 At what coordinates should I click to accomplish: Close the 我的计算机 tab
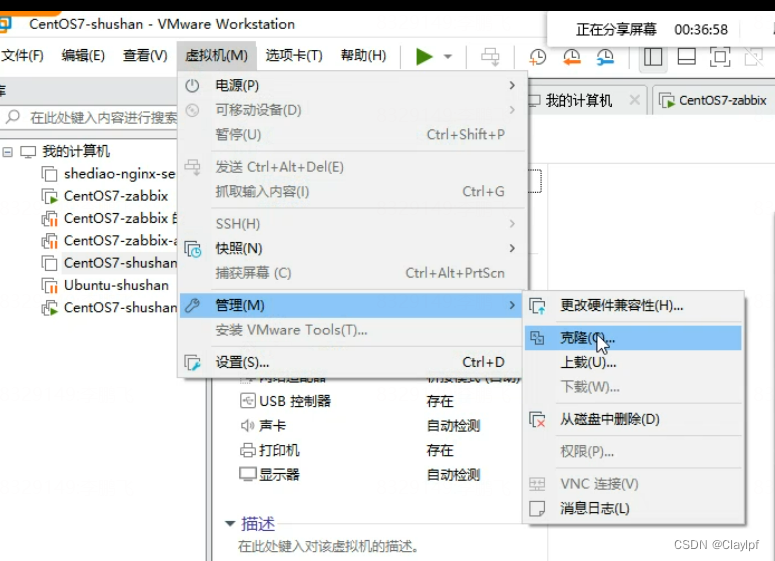(635, 100)
